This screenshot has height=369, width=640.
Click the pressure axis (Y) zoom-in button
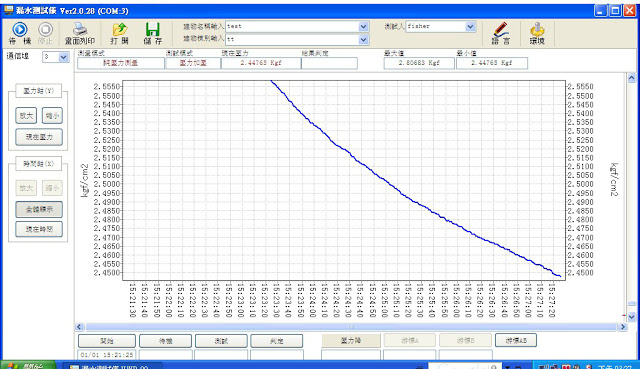[26, 116]
